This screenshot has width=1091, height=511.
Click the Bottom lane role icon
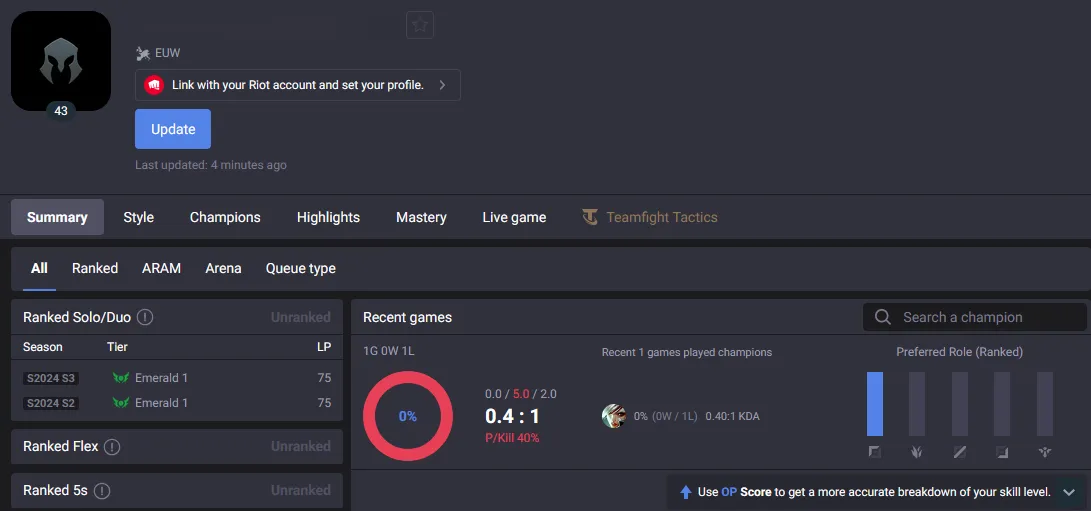(x=1002, y=453)
